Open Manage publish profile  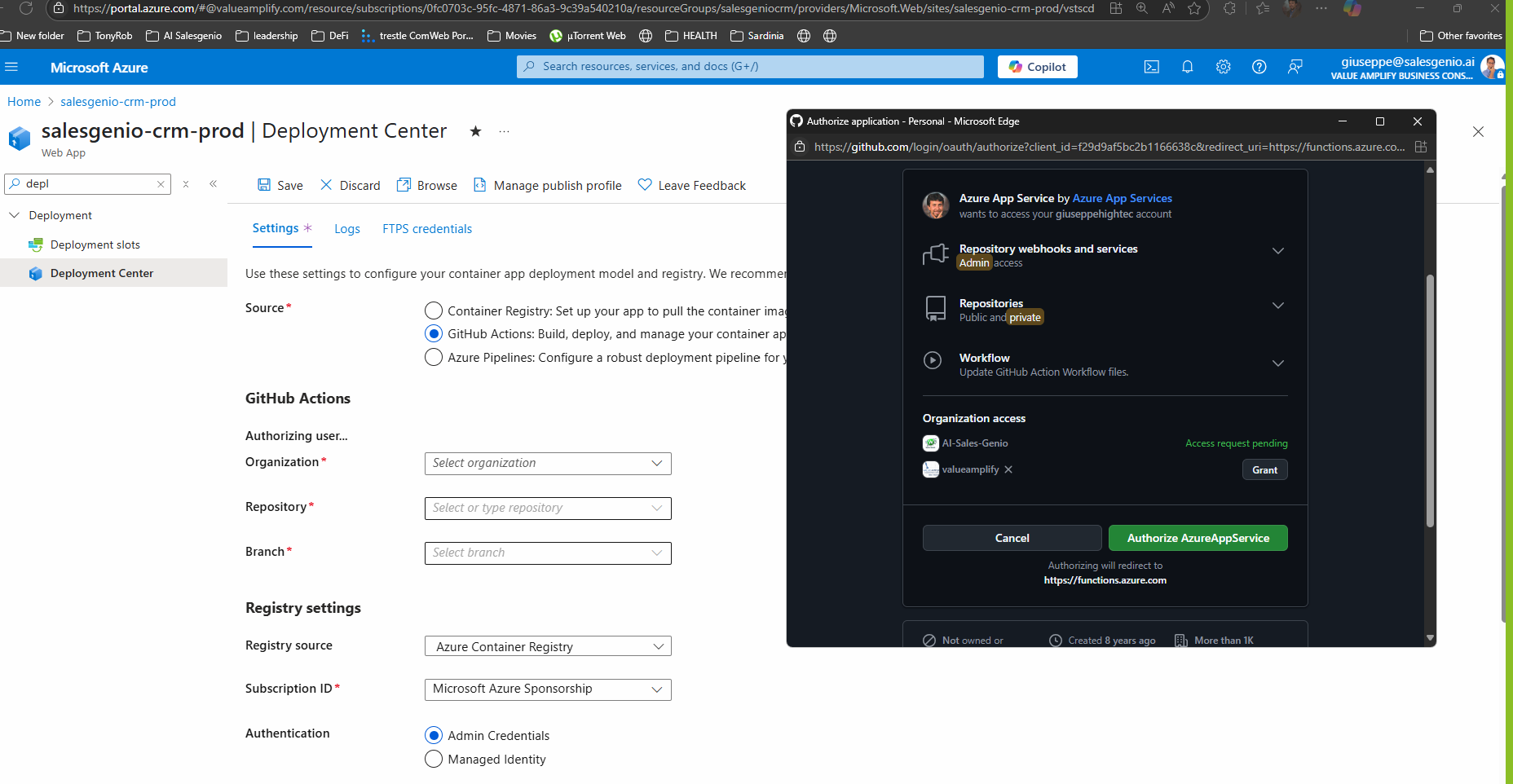click(x=548, y=186)
